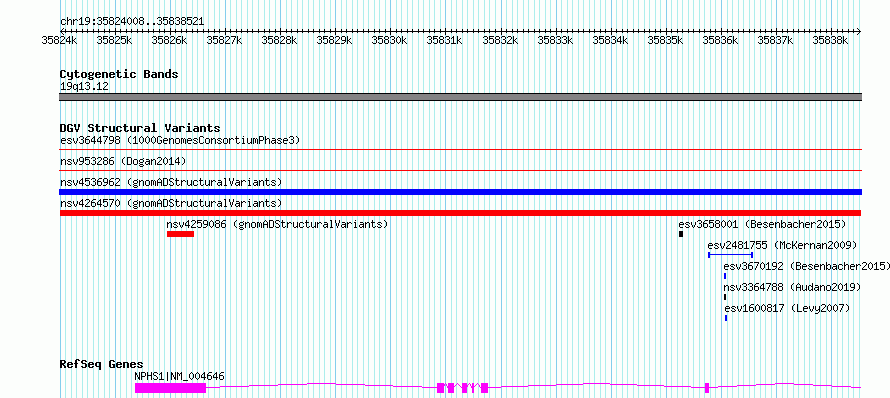Select the RefSeq Genes track heading
The width and height of the screenshot is (890, 398).
pyautogui.click(x=102, y=364)
